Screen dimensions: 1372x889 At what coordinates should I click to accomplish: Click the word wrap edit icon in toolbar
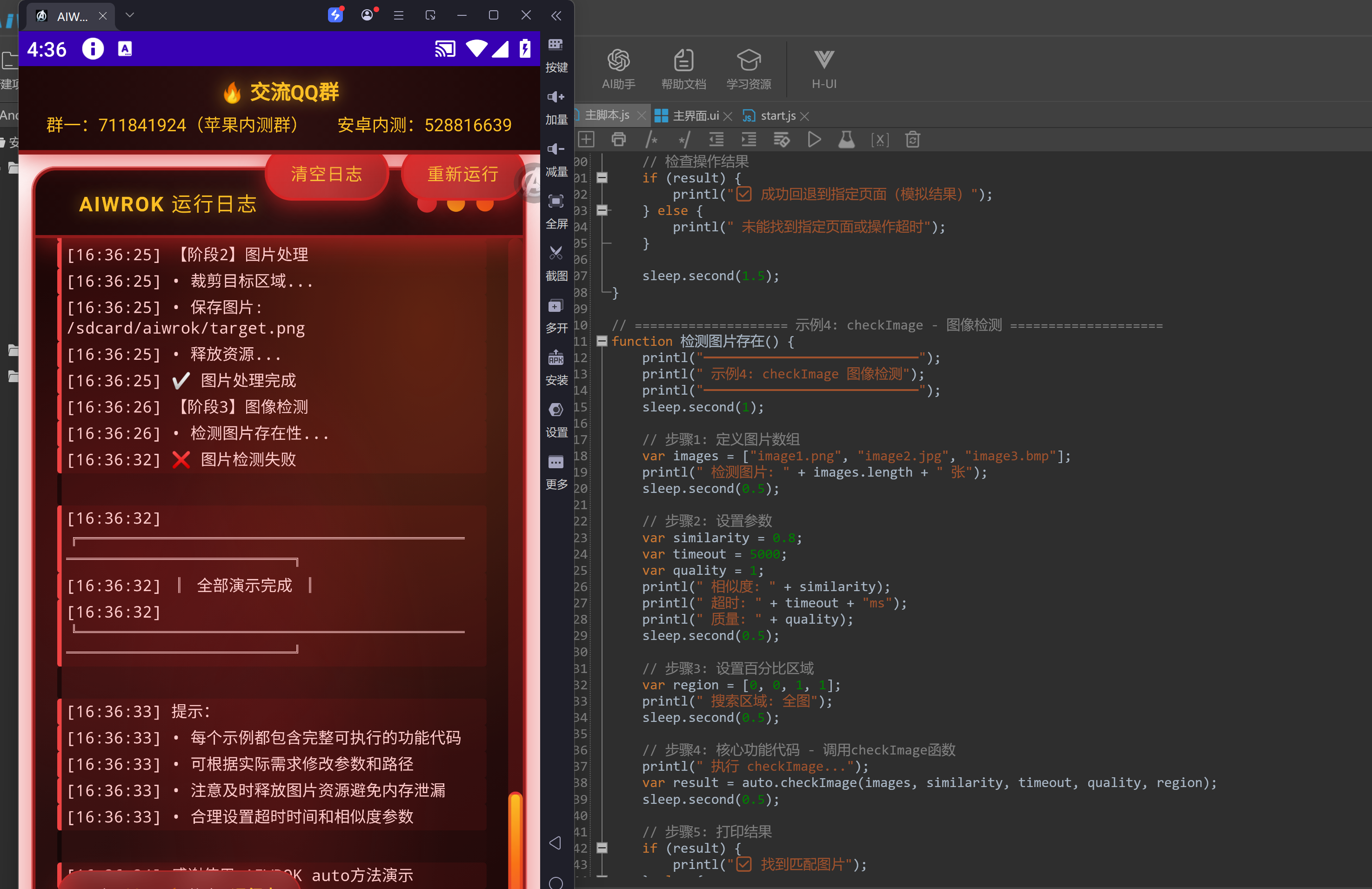[781, 140]
